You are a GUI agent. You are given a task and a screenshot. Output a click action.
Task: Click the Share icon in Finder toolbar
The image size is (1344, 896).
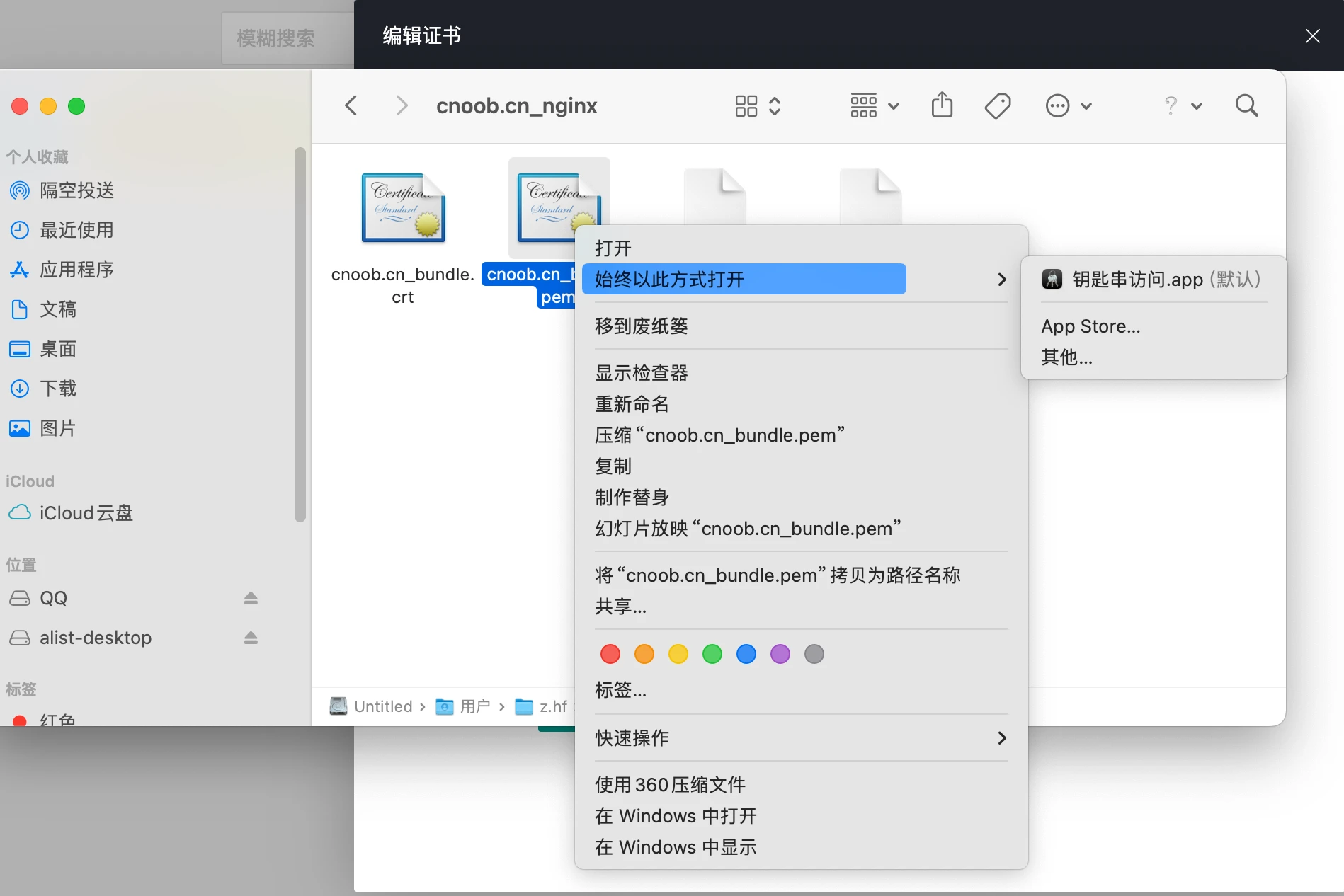pyautogui.click(x=942, y=106)
